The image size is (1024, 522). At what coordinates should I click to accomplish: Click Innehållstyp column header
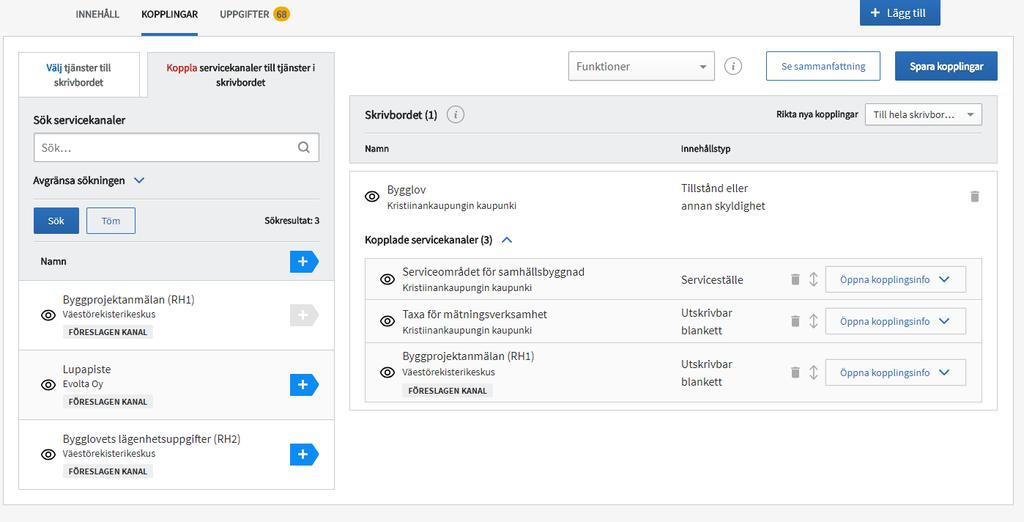tap(705, 149)
